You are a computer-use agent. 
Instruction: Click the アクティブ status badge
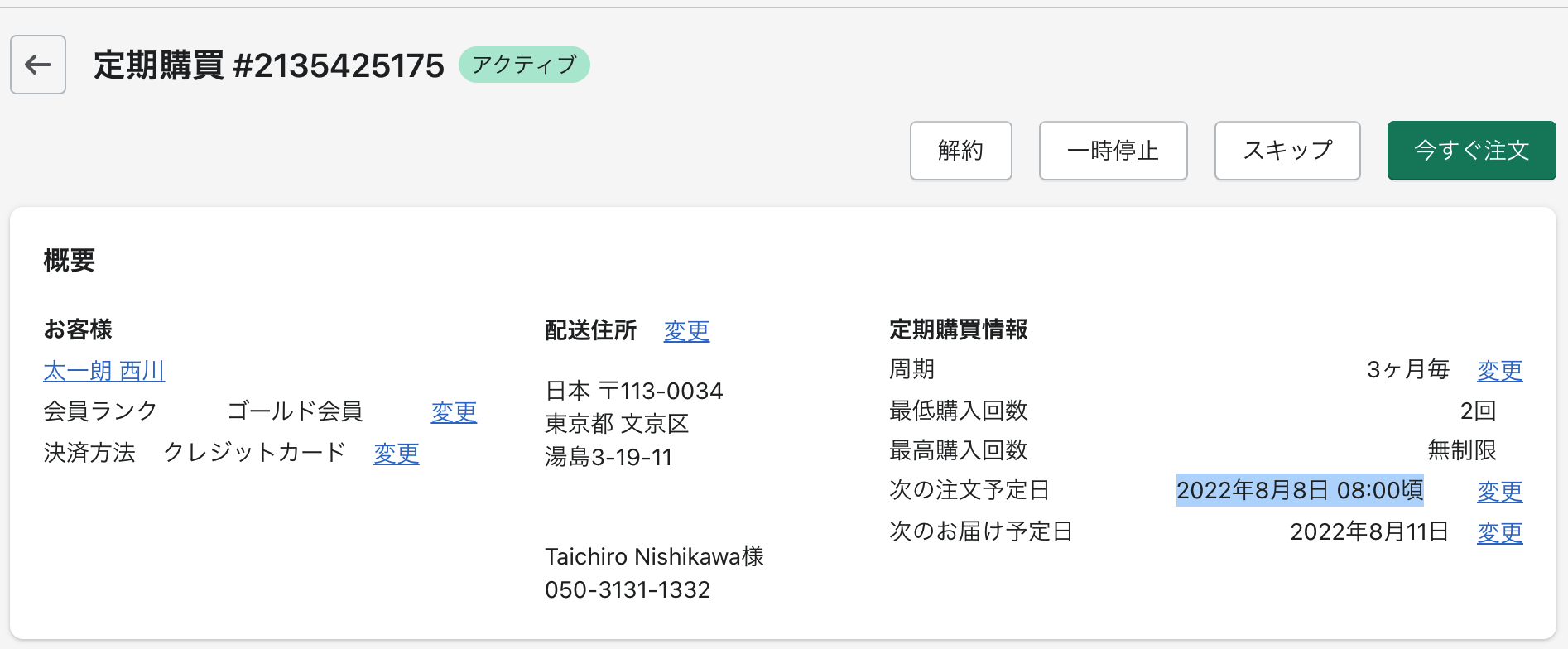524,65
